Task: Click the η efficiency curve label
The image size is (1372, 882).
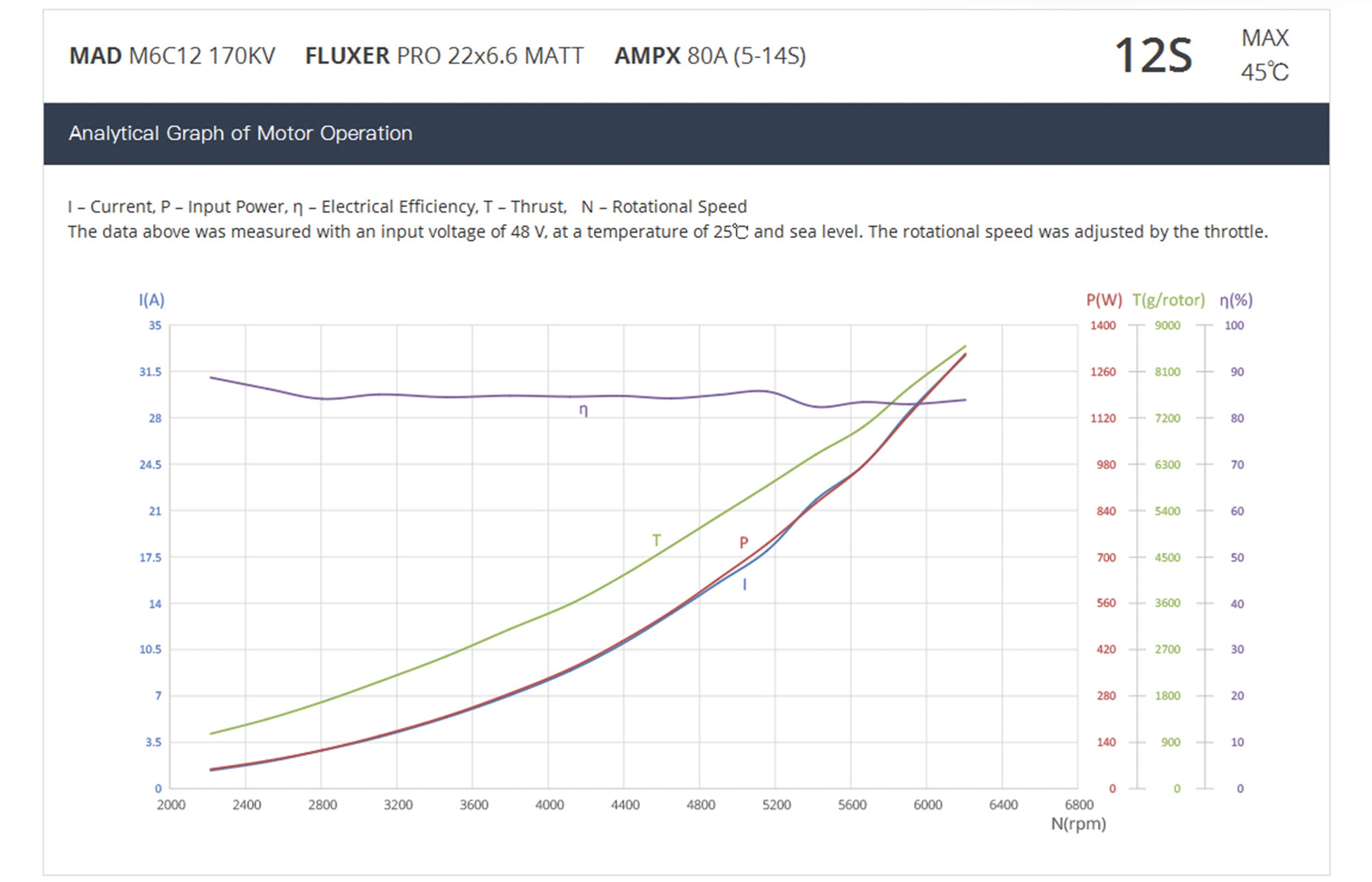Action: click(x=583, y=410)
